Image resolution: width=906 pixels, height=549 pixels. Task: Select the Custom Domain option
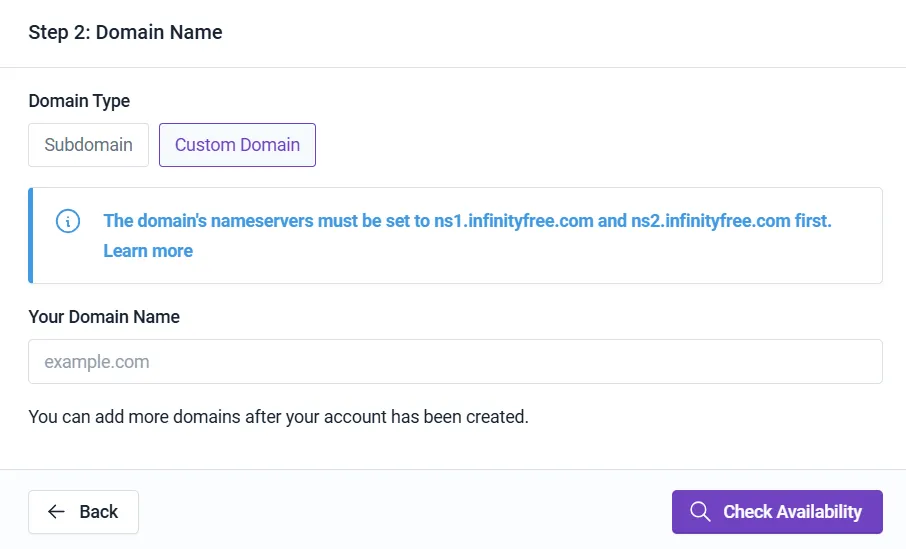click(237, 145)
